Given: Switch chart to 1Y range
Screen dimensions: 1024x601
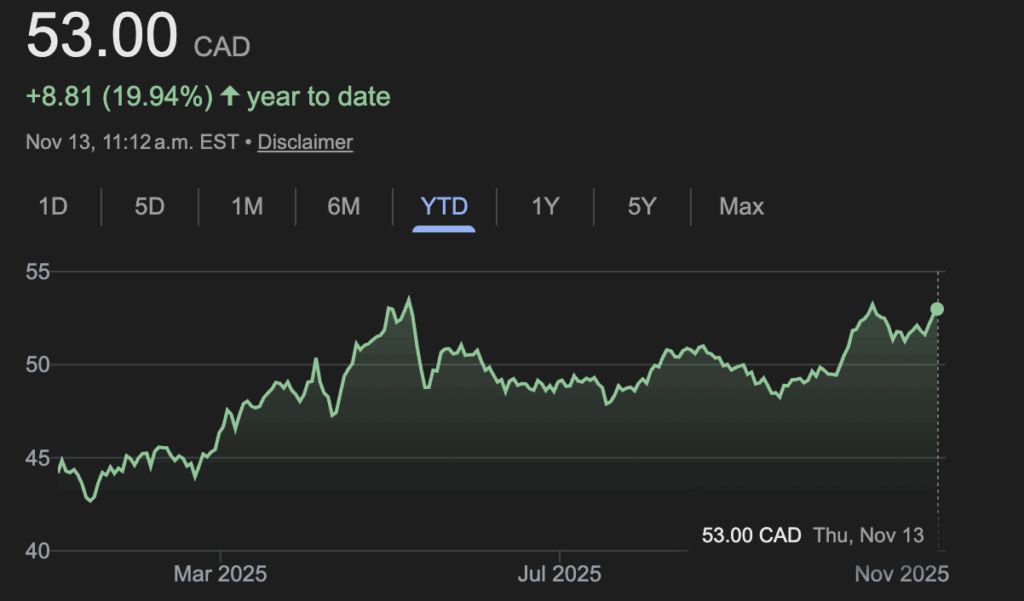Looking at the screenshot, I should pos(545,207).
